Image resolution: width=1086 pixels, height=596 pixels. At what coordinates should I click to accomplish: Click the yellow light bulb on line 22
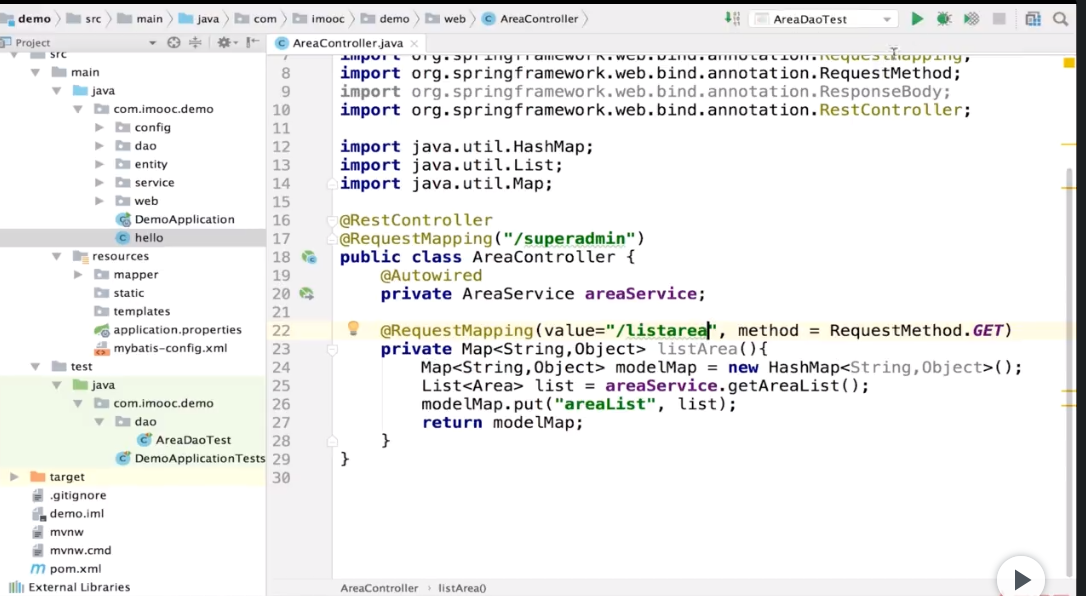(353, 328)
